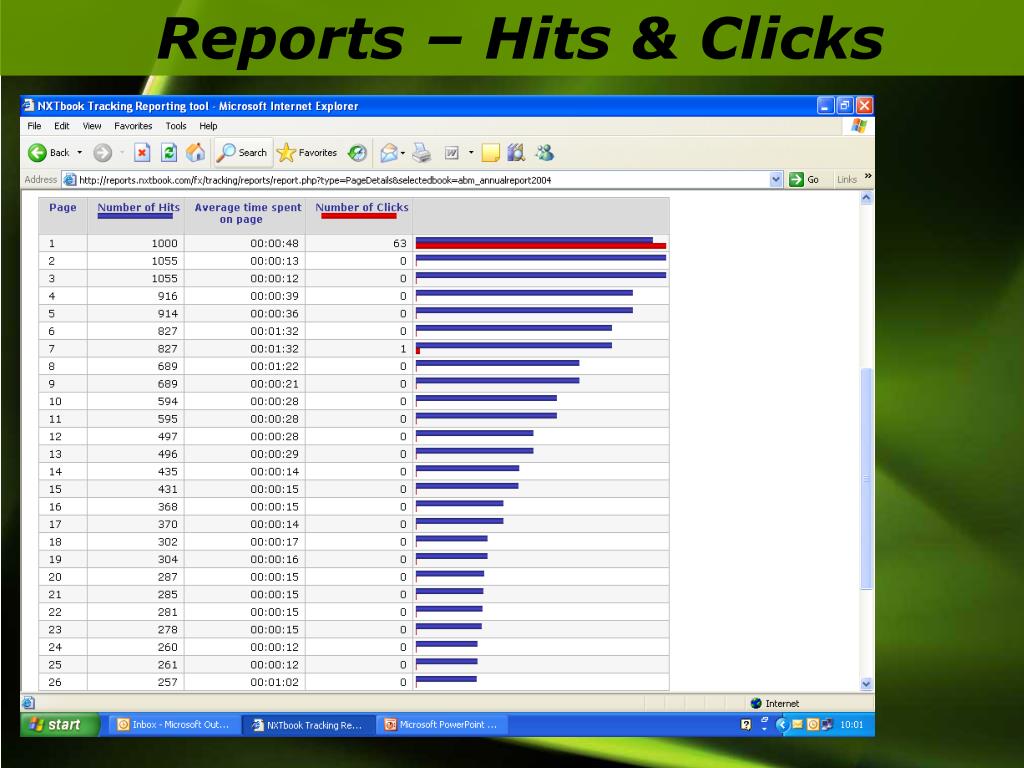Sort by the Number of Clicks link

362,208
